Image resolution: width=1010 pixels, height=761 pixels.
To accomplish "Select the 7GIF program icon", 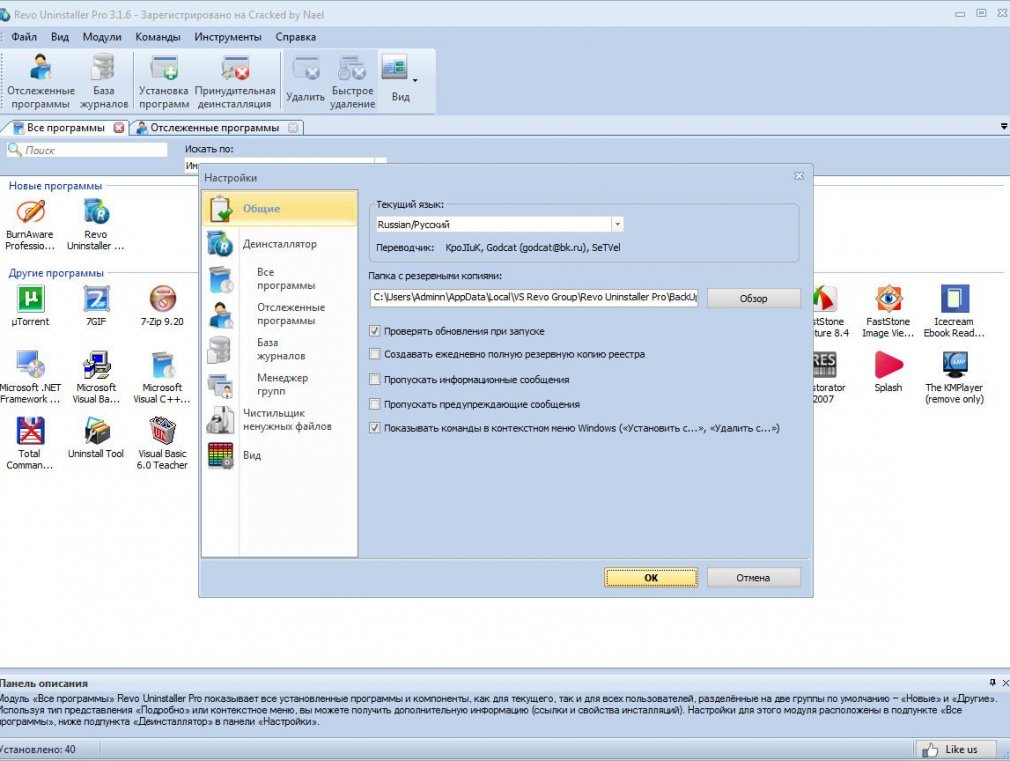I will point(95,306).
